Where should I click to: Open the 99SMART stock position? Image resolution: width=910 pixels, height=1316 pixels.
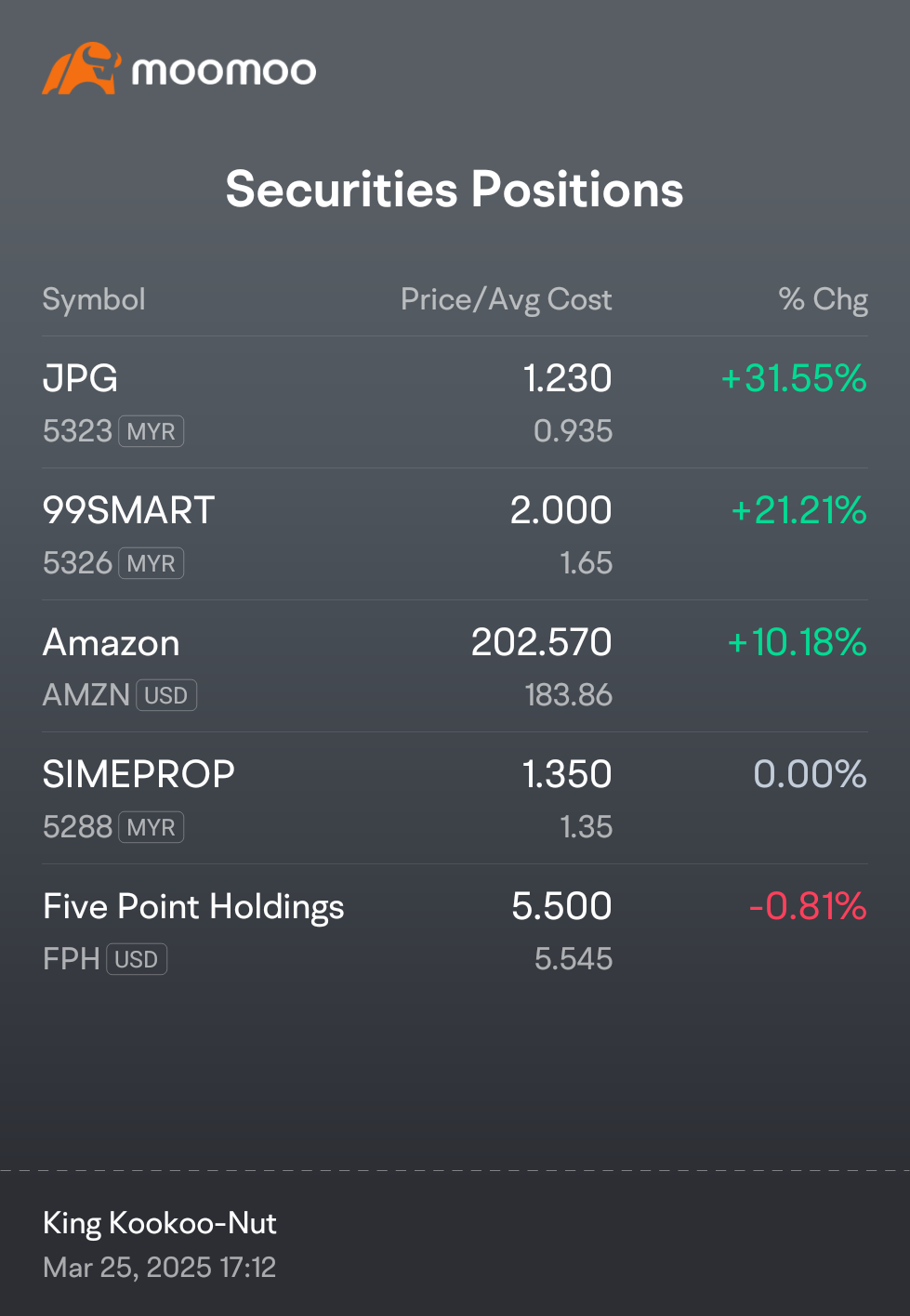coord(455,534)
